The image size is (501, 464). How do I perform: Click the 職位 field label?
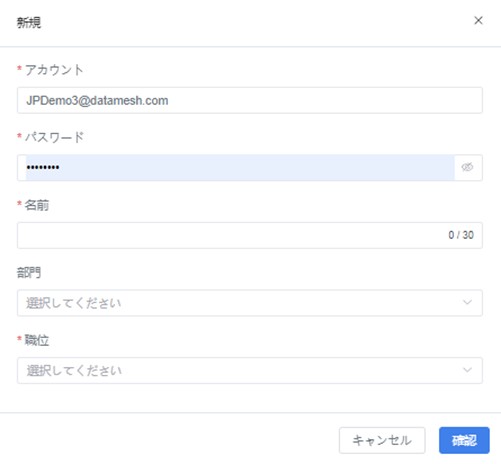[37, 340]
